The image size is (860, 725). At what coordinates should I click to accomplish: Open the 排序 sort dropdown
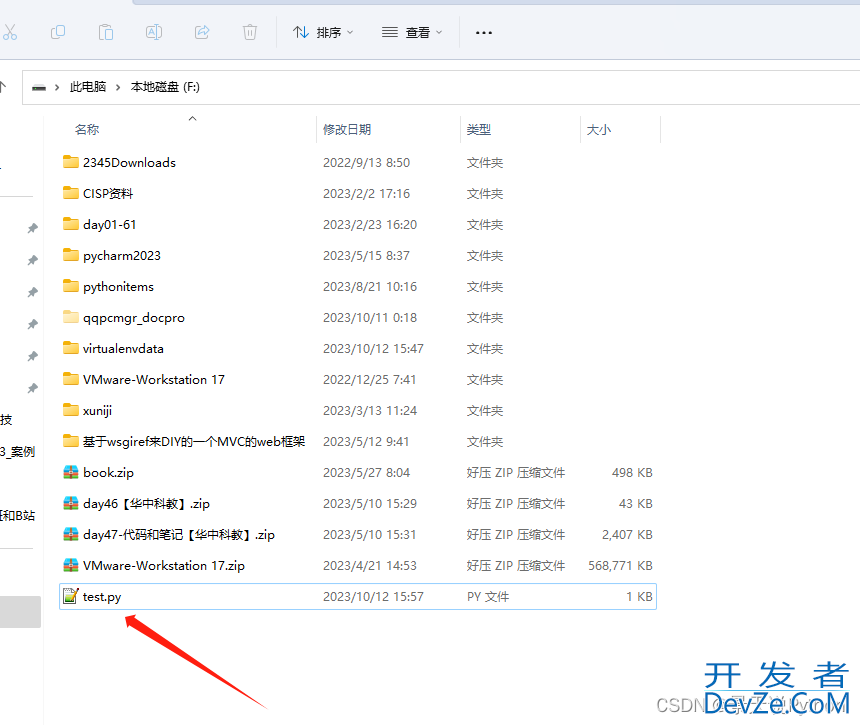click(x=323, y=32)
